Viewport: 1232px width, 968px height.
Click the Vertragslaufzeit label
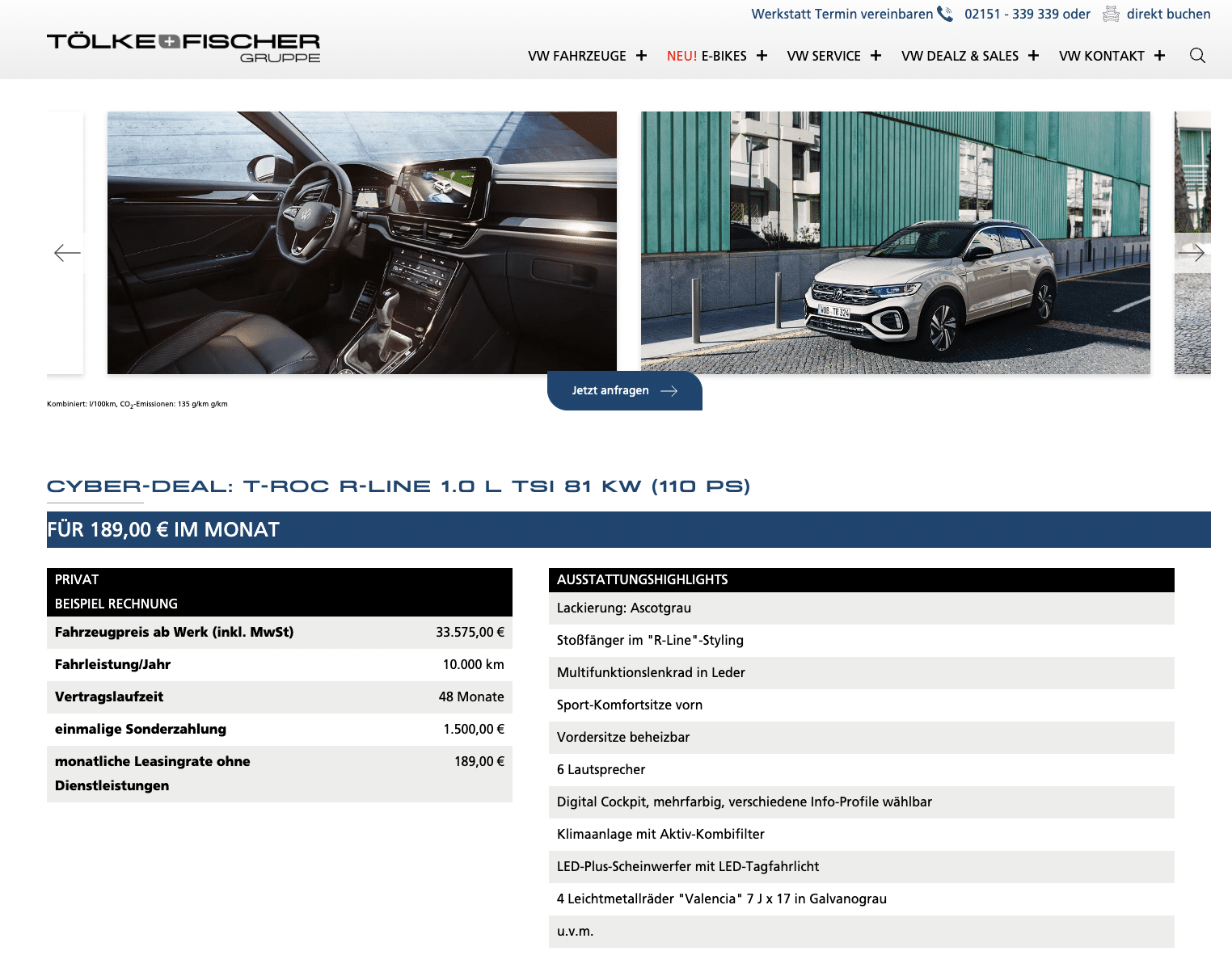pos(109,697)
